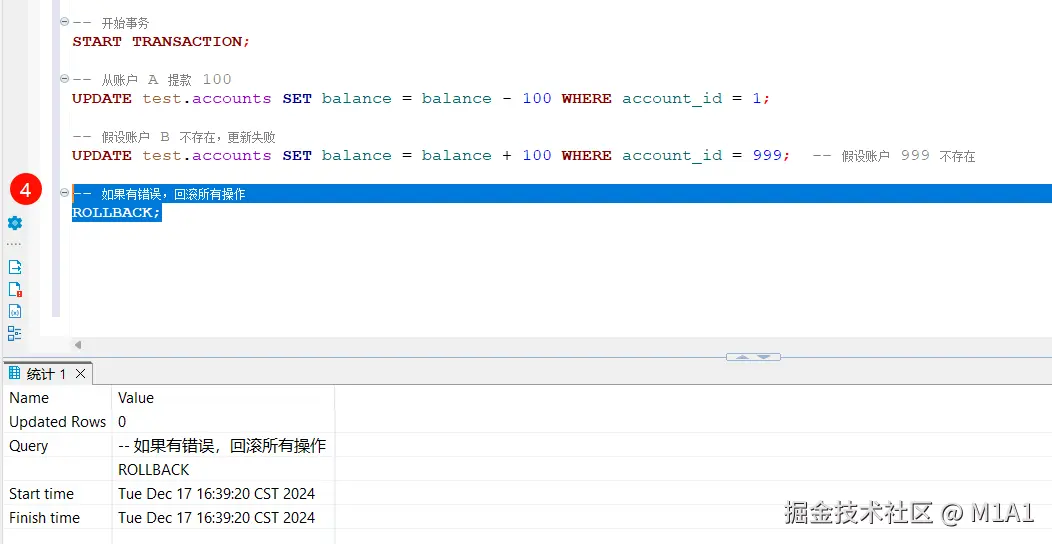Collapse the 如果有错误 ROLLBACK block
The height and width of the screenshot is (544, 1052).
pos(64,193)
